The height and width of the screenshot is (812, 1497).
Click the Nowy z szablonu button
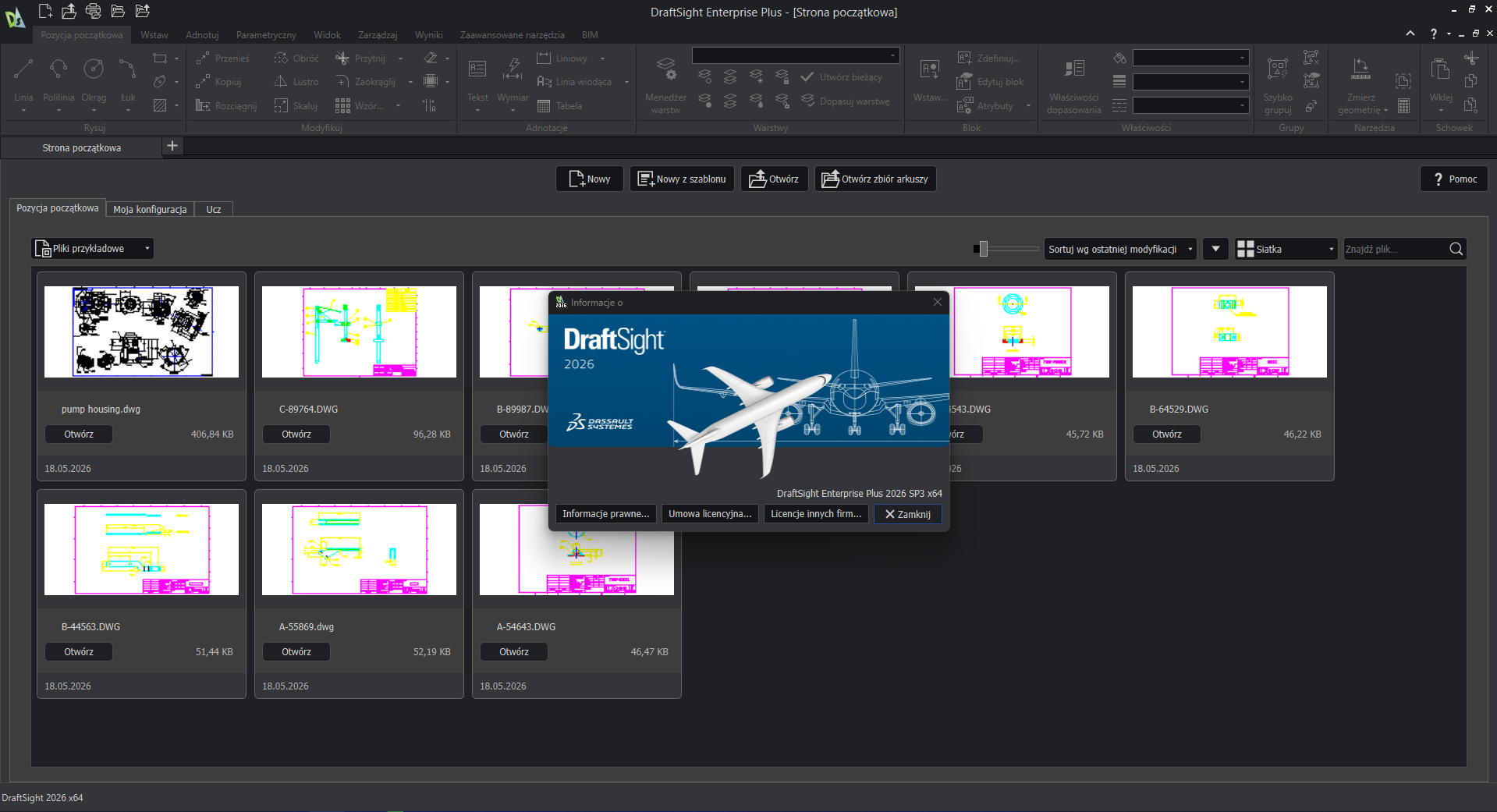[682, 179]
